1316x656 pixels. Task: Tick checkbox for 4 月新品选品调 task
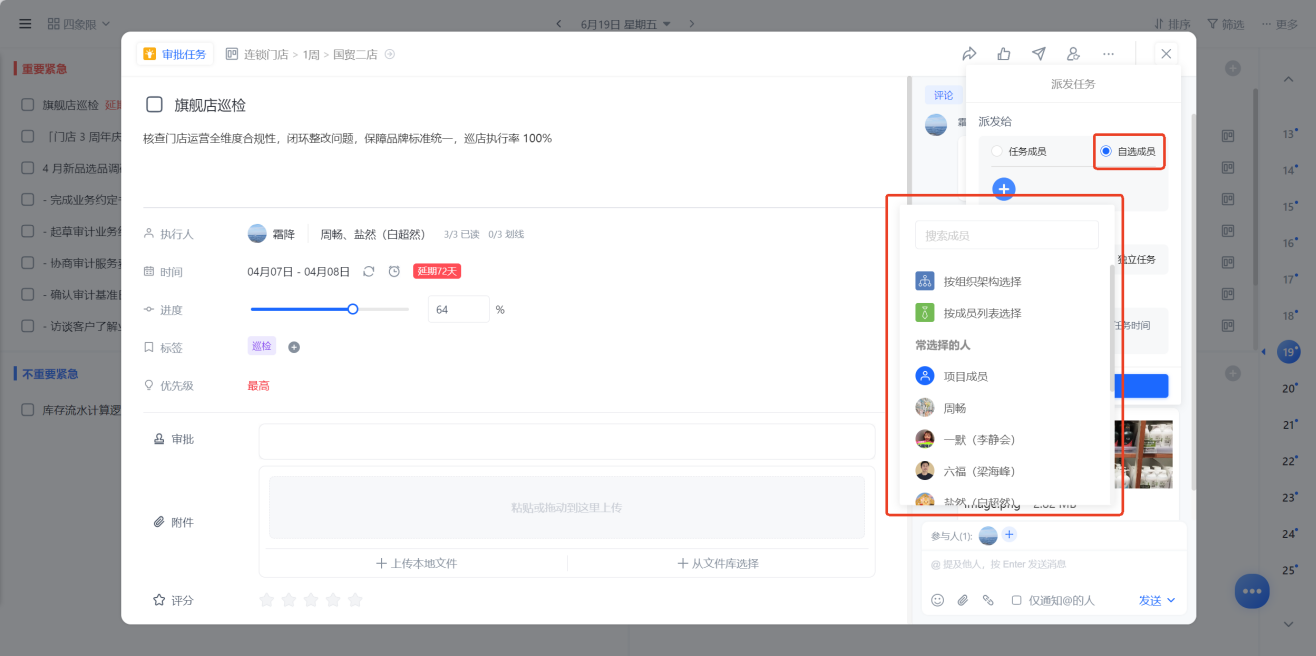click(x=28, y=168)
